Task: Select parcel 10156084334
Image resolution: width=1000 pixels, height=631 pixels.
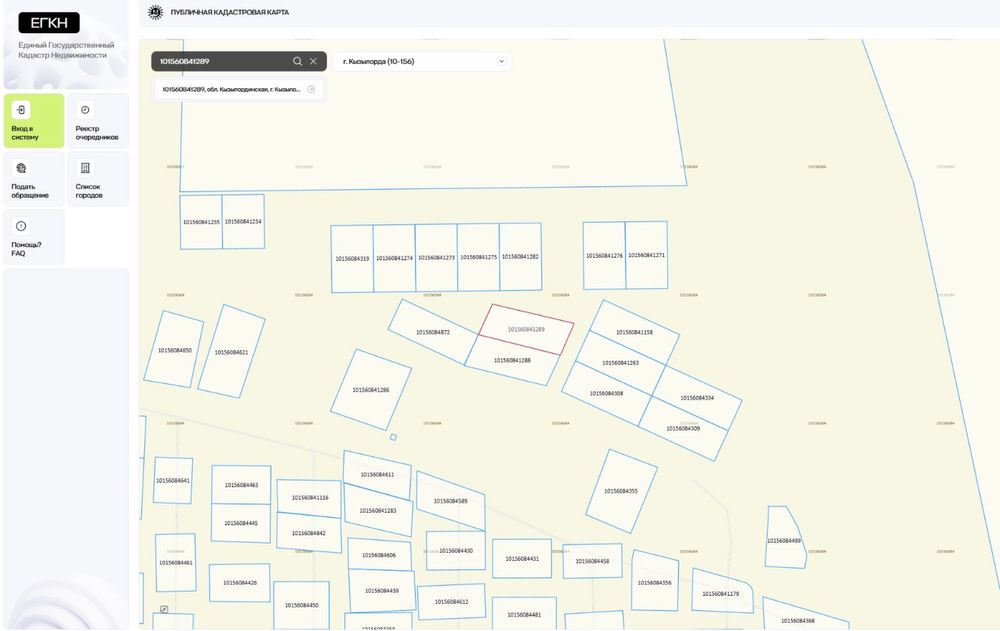Action: click(x=697, y=397)
